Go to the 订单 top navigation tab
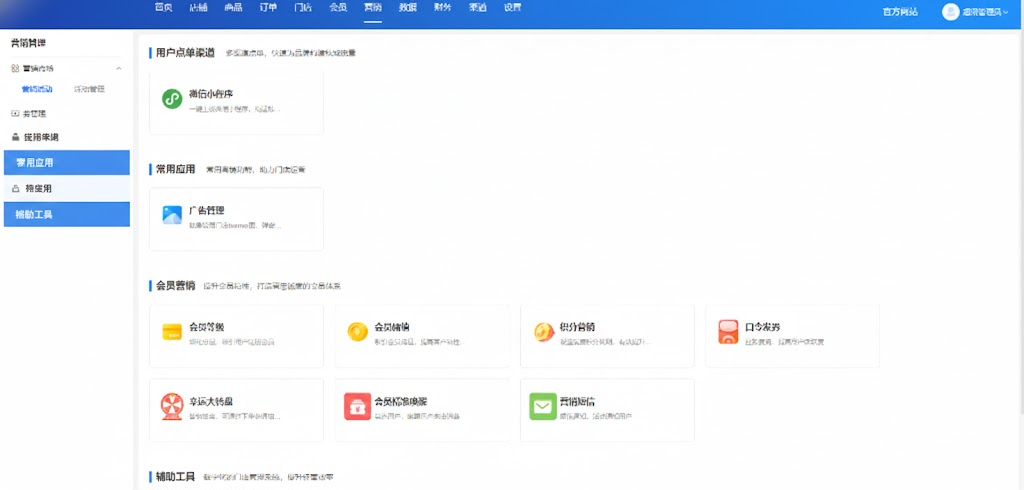 [x=268, y=8]
